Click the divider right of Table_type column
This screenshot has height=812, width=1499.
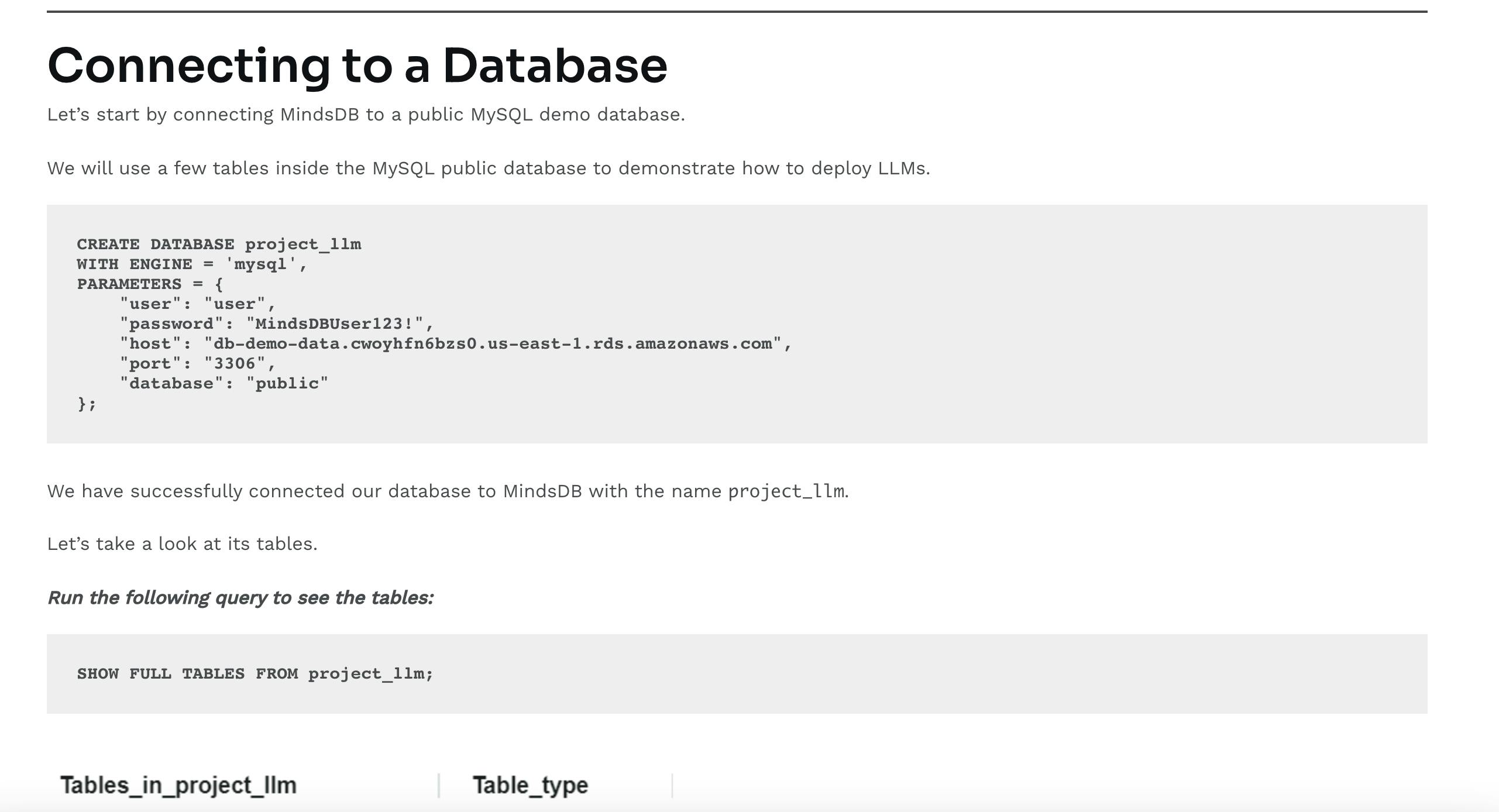[x=672, y=785]
